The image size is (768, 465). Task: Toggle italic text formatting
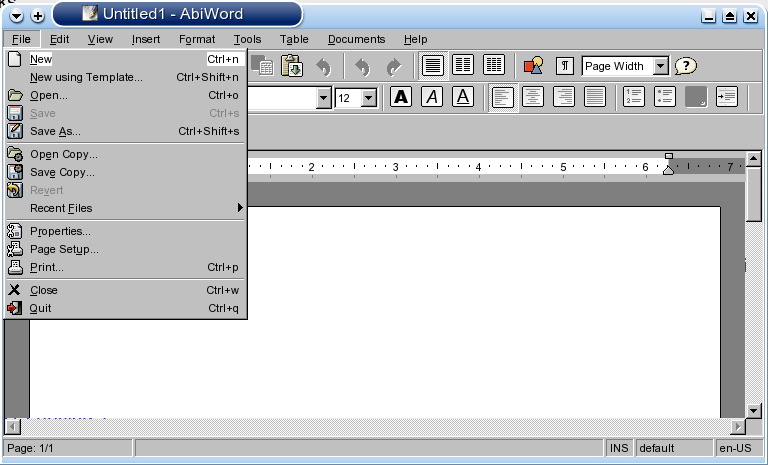pyautogui.click(x=432, y=97)
